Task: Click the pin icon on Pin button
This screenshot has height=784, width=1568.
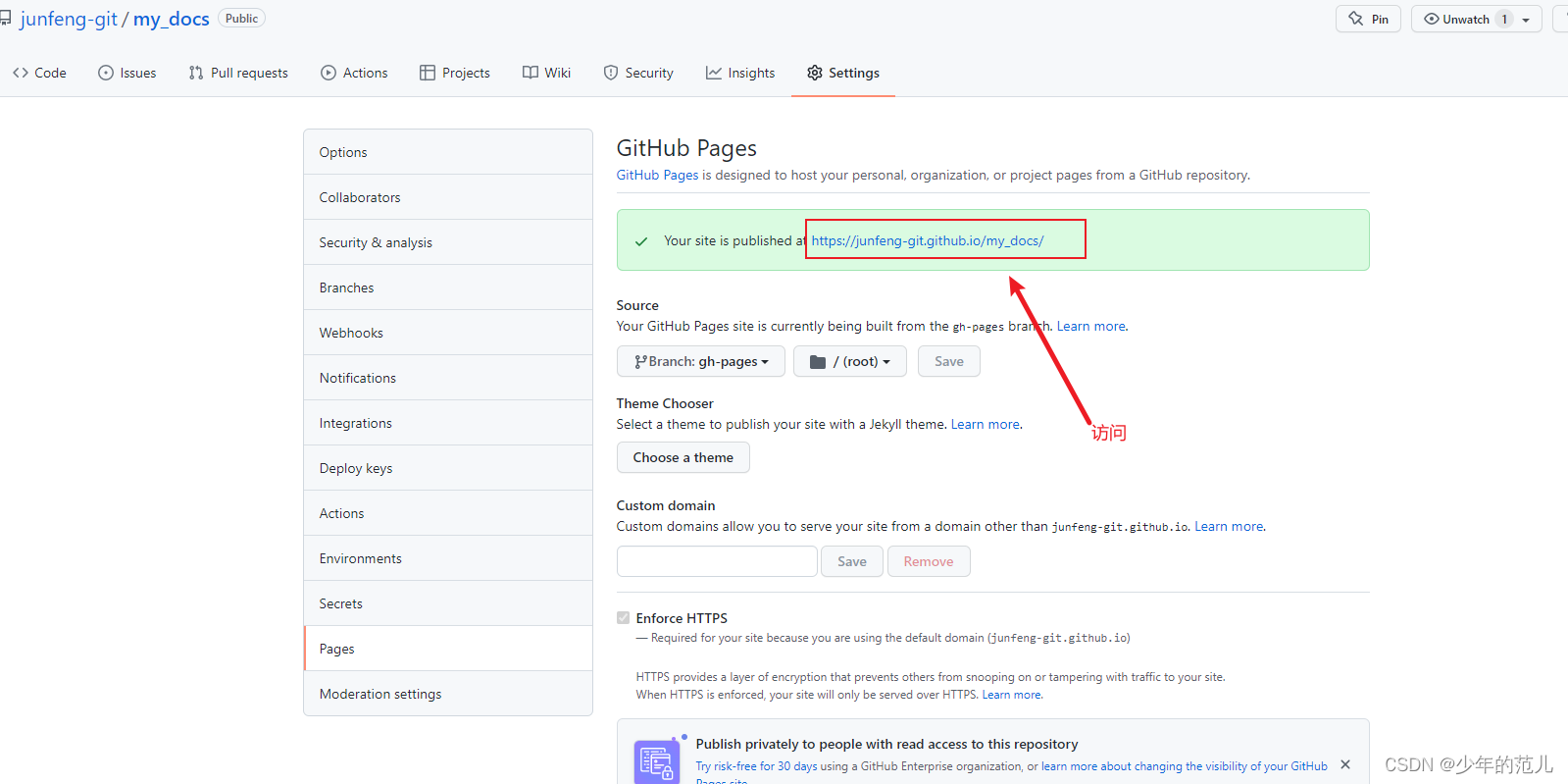Action: [1356, 19]
